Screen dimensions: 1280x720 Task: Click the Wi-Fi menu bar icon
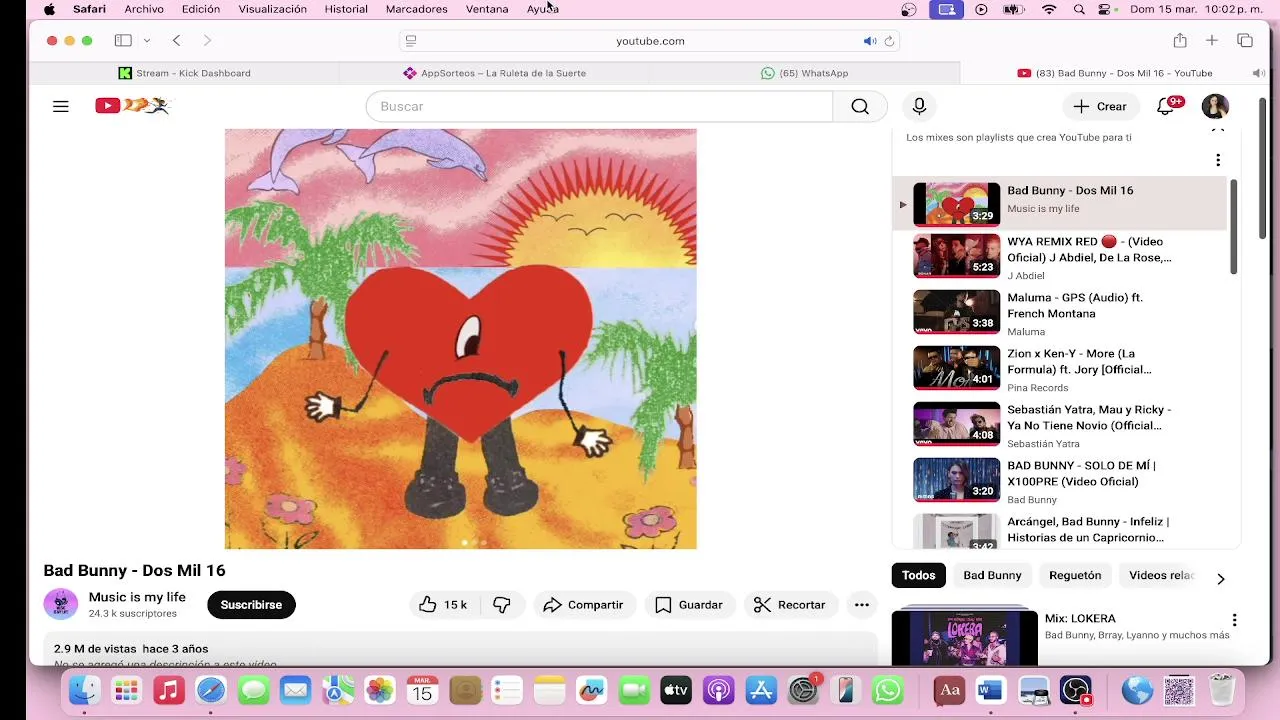1049,9
